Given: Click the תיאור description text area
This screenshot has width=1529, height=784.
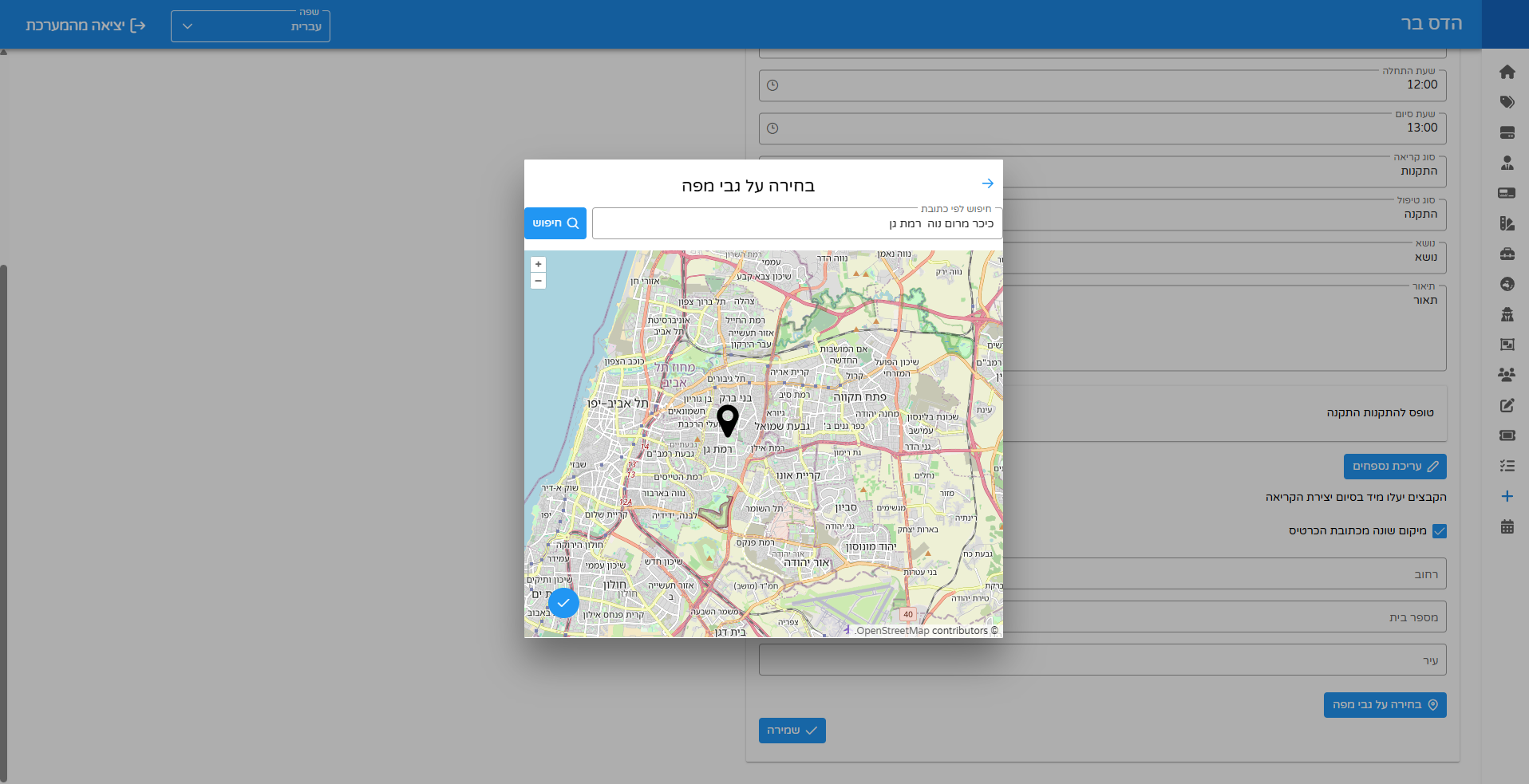Looking at the screenshot, I should coord(1102,328).
